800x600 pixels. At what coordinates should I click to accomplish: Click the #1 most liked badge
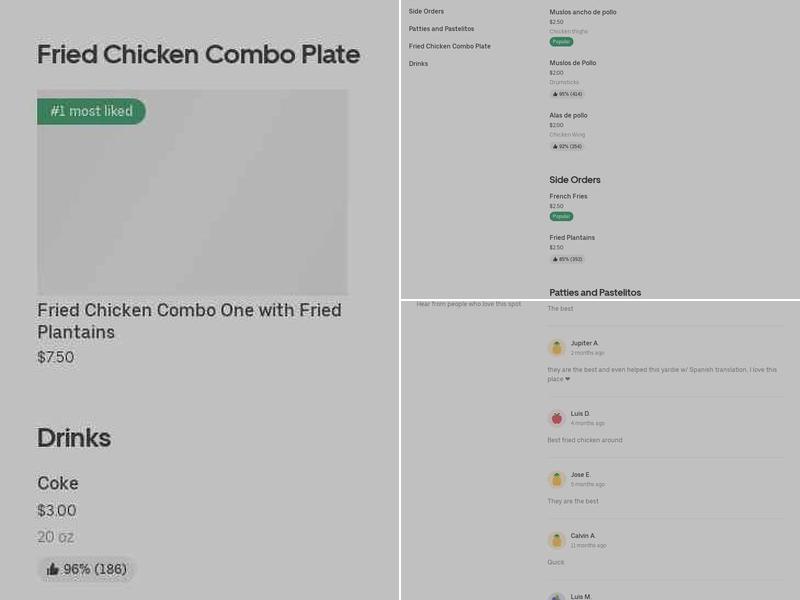(x=91, y=111)
